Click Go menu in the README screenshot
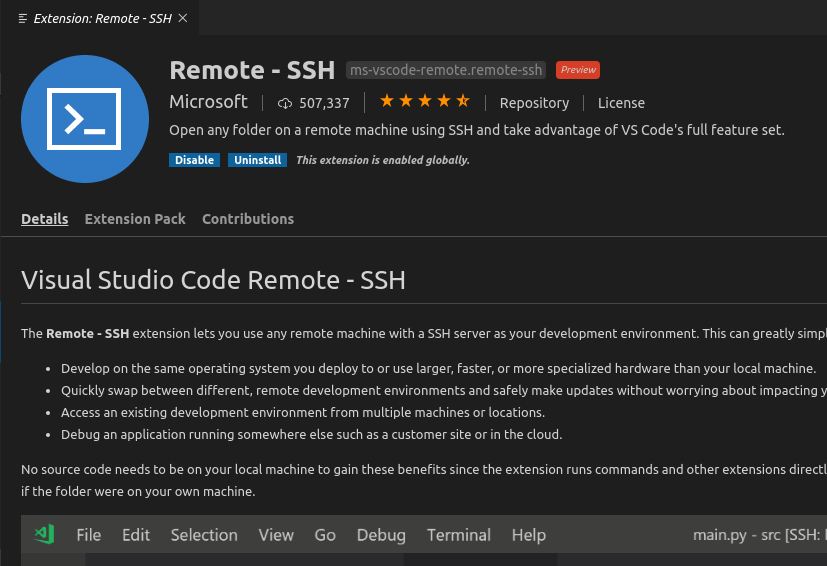This screenshot has height=566, width=827. [325, 535]
